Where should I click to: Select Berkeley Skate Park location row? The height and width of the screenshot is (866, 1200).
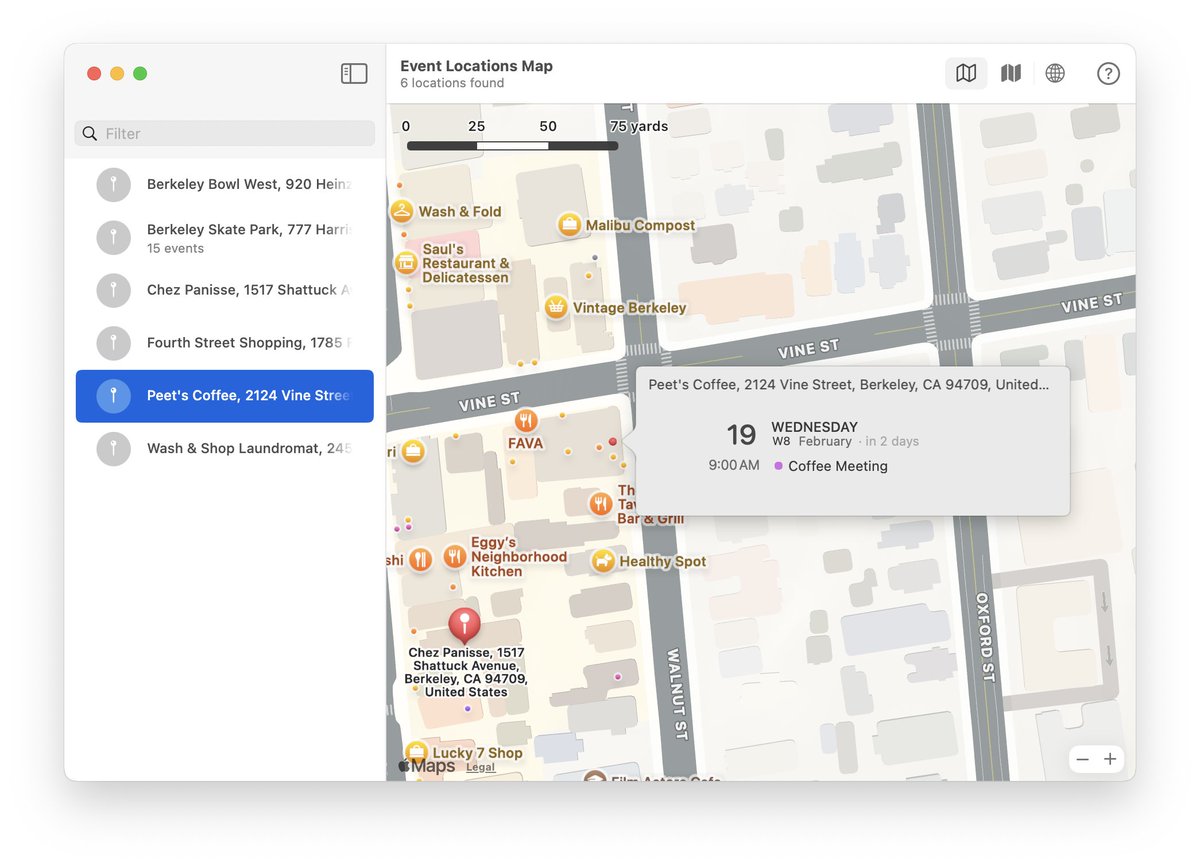tap(225, 237)
